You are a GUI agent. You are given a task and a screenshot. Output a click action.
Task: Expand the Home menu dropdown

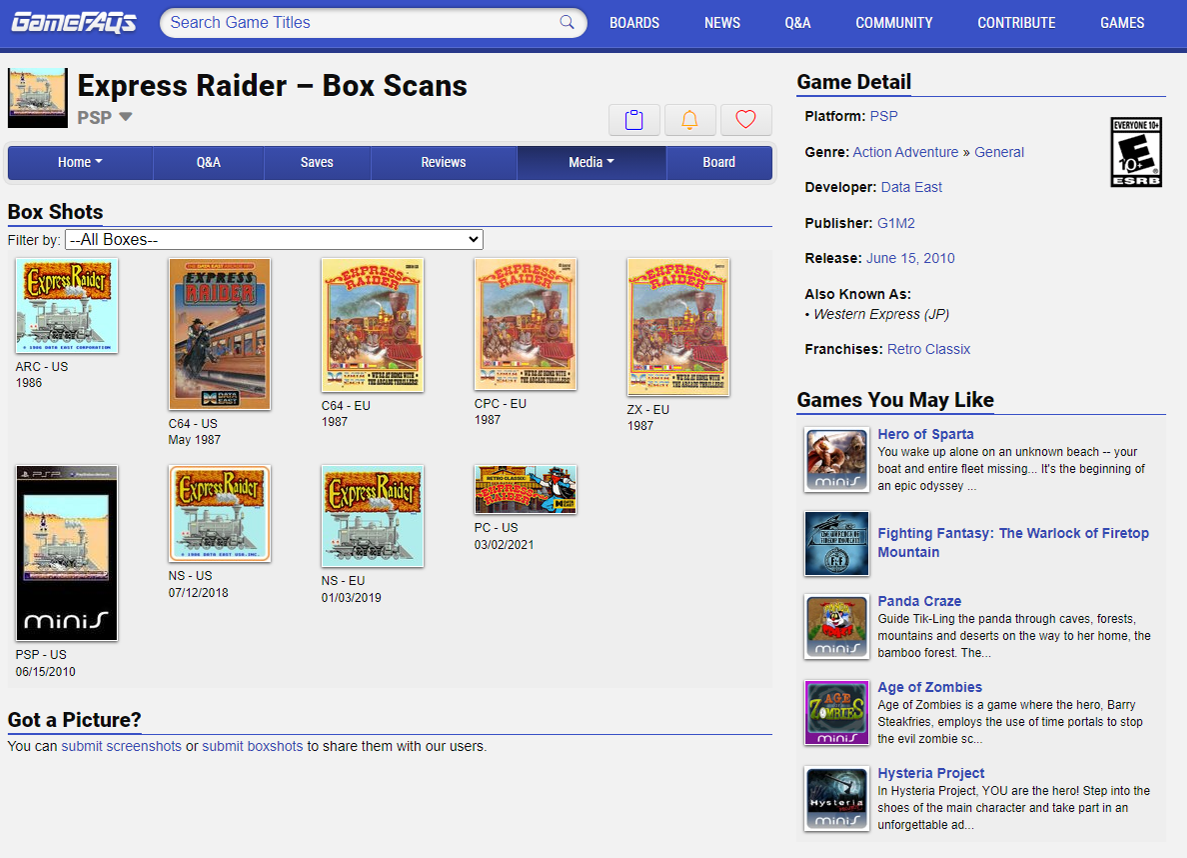point(80,162)
